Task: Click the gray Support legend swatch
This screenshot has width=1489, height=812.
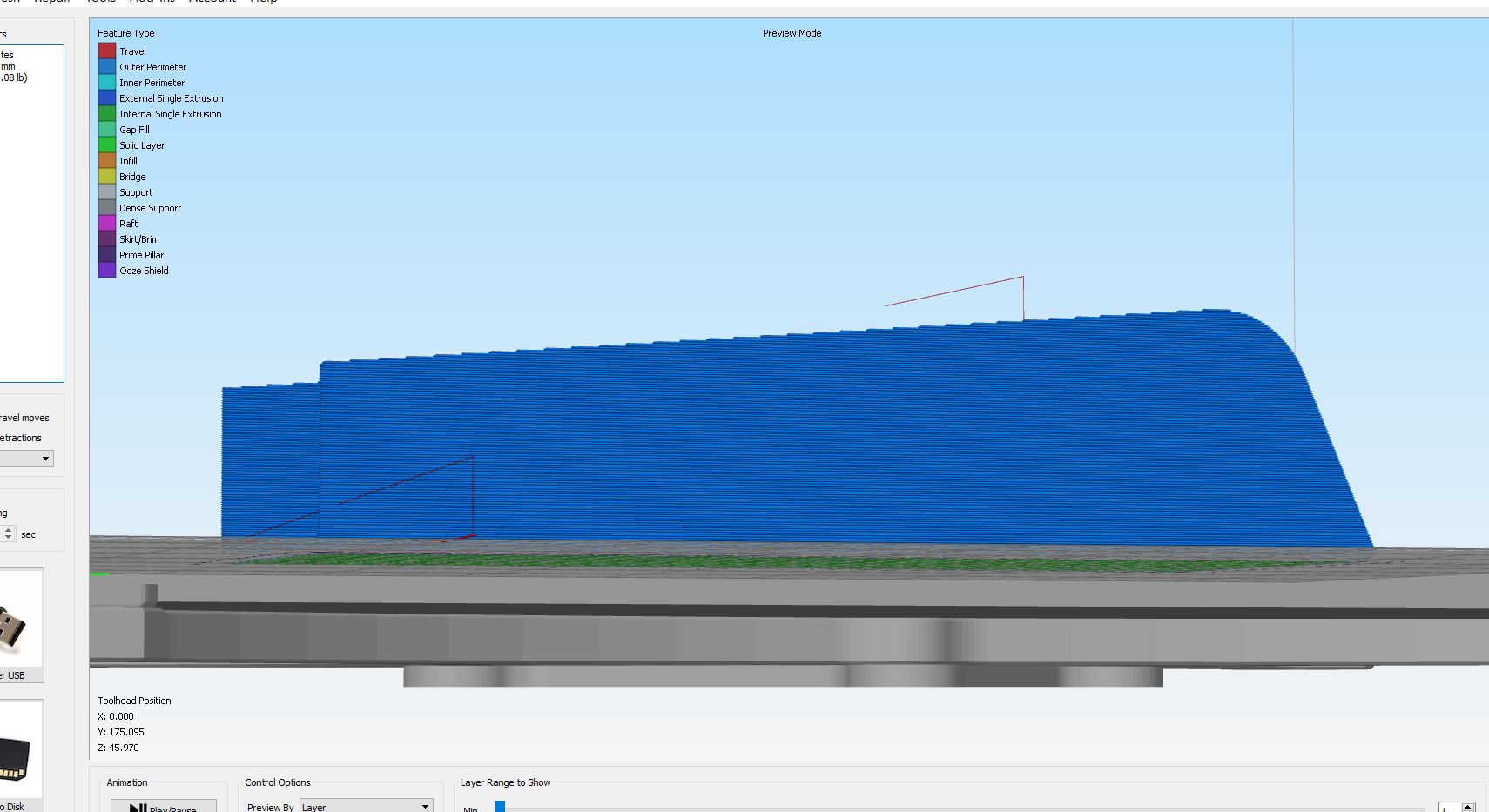Action: [x=107, y=192]
